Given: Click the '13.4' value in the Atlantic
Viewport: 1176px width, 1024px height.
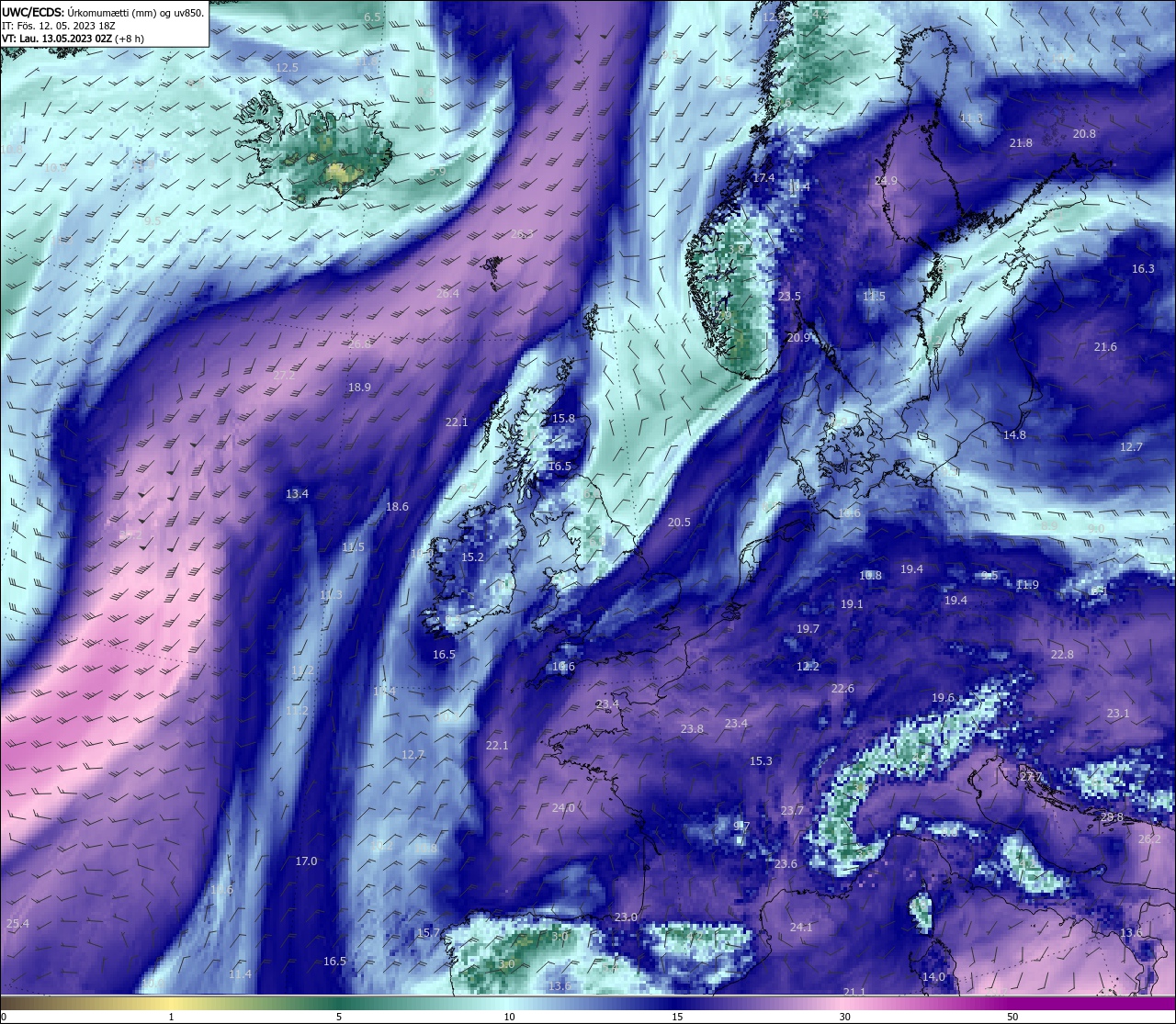Looking at the screenshot, I should click(297, 494).
